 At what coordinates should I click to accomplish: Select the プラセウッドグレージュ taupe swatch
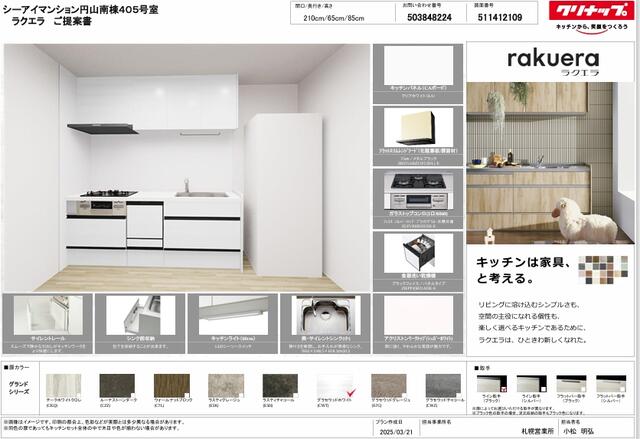click(389, 386)
